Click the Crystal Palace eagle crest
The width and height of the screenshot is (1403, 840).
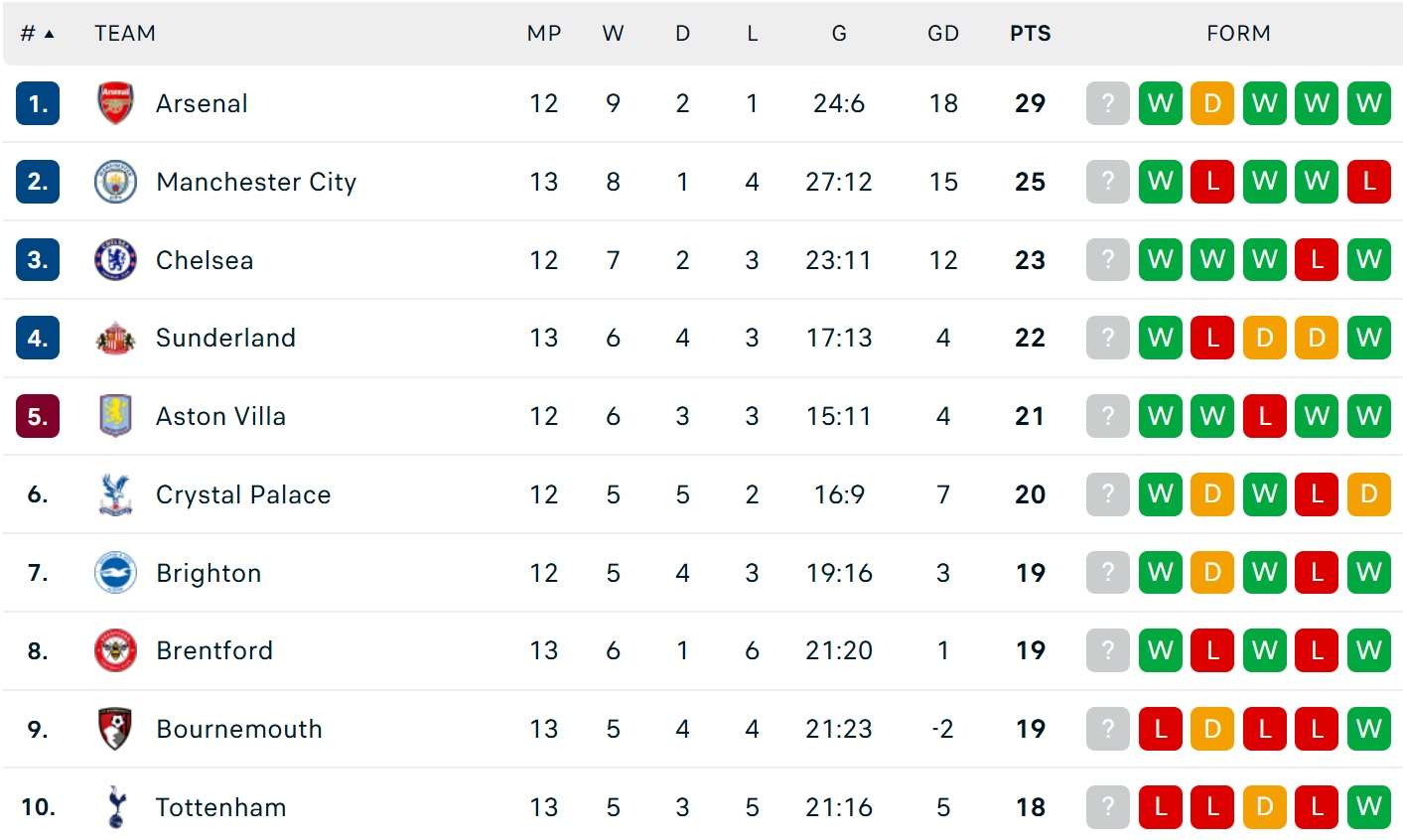tap(115, 494)
